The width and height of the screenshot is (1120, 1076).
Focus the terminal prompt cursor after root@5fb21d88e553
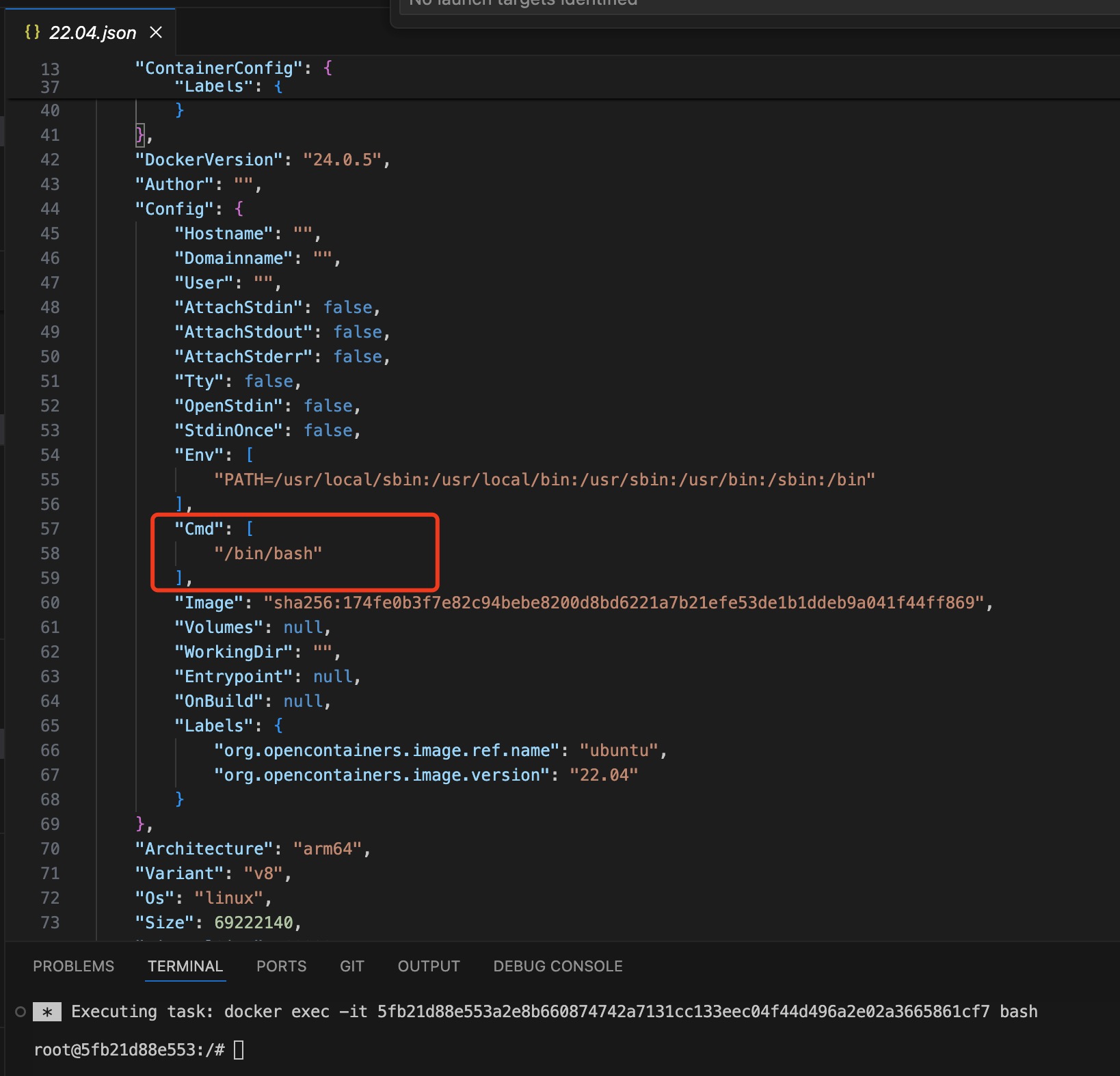point(239,1049)
